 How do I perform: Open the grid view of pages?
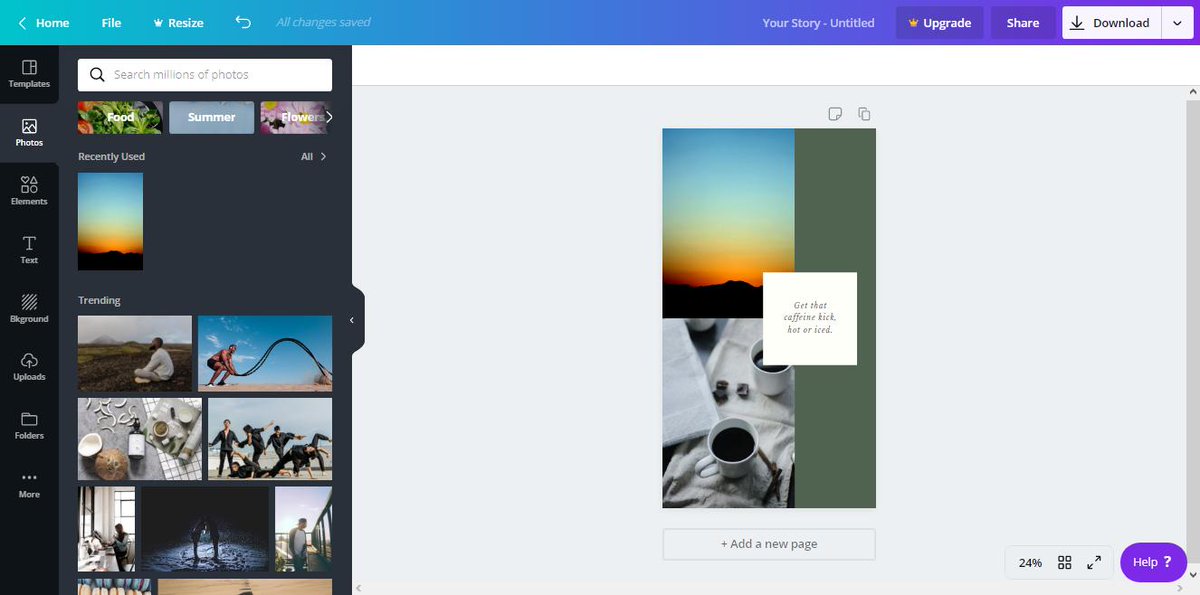click(1065, 563)
